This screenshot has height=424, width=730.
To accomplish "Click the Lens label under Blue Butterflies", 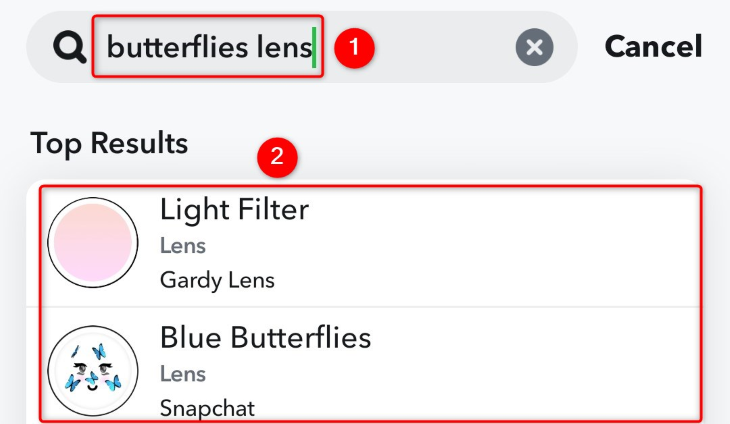I will click(183, 374).
